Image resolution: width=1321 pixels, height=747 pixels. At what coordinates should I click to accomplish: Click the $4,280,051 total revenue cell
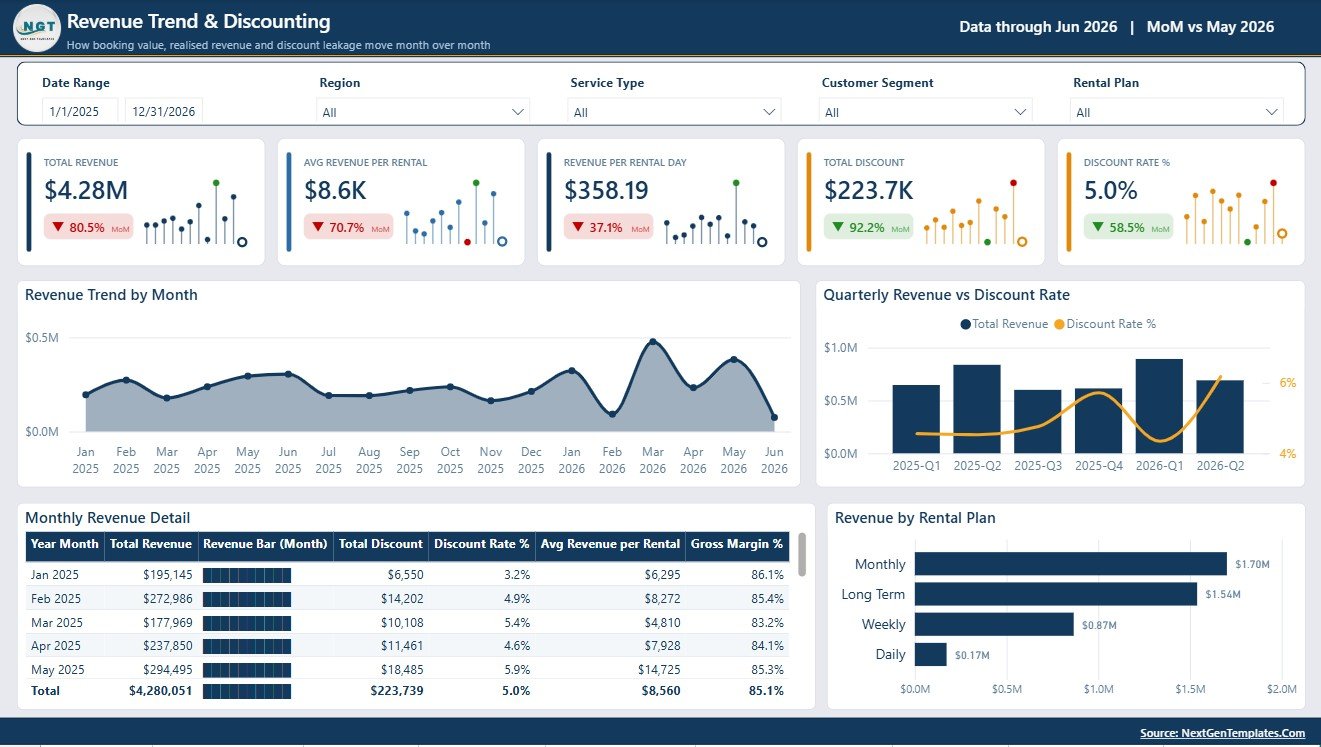click(161, 691)
